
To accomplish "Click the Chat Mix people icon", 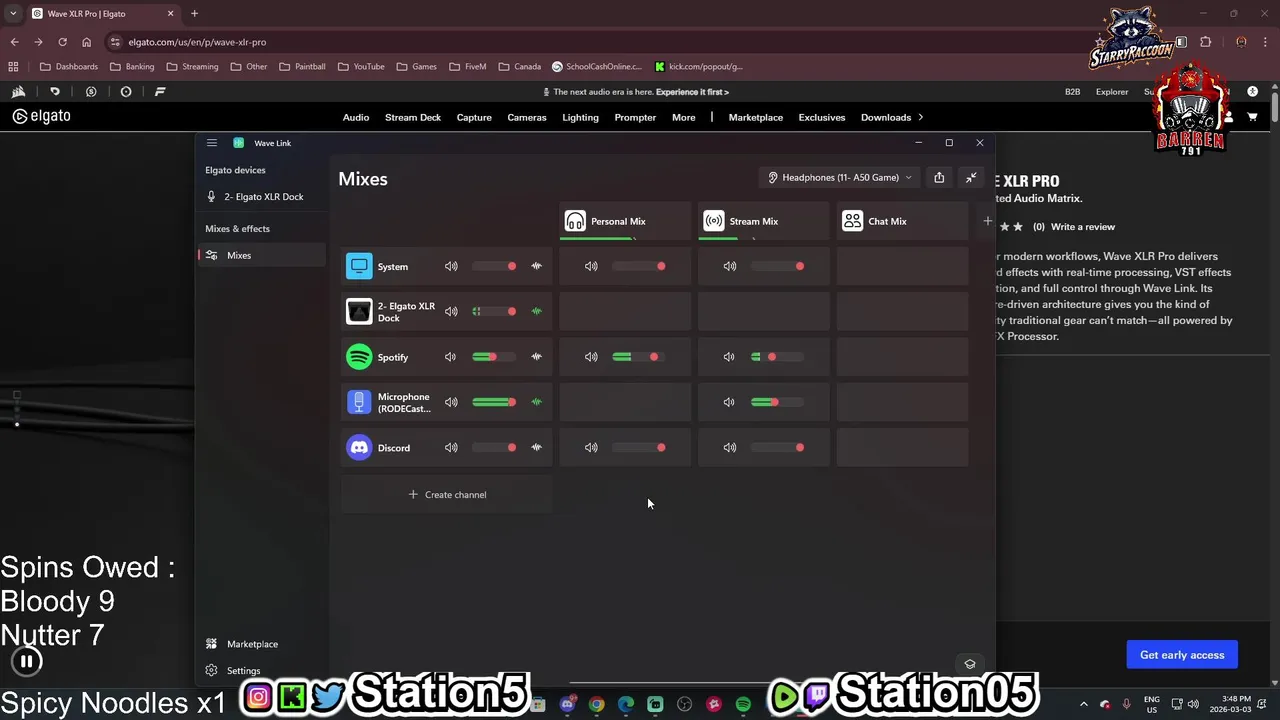I will click(852, 221).
